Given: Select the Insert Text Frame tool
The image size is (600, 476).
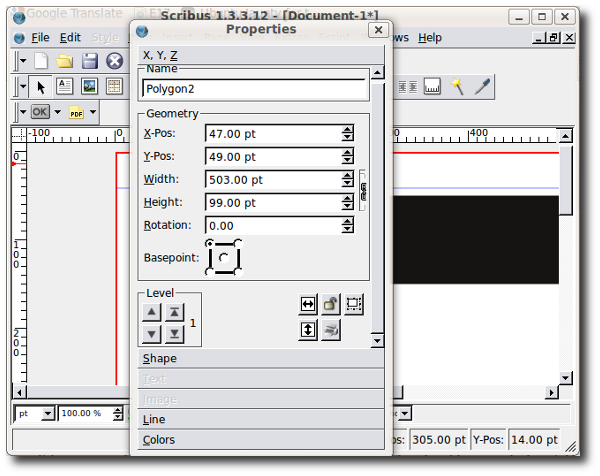Looking at the screenshot, I should click(65, 86).
